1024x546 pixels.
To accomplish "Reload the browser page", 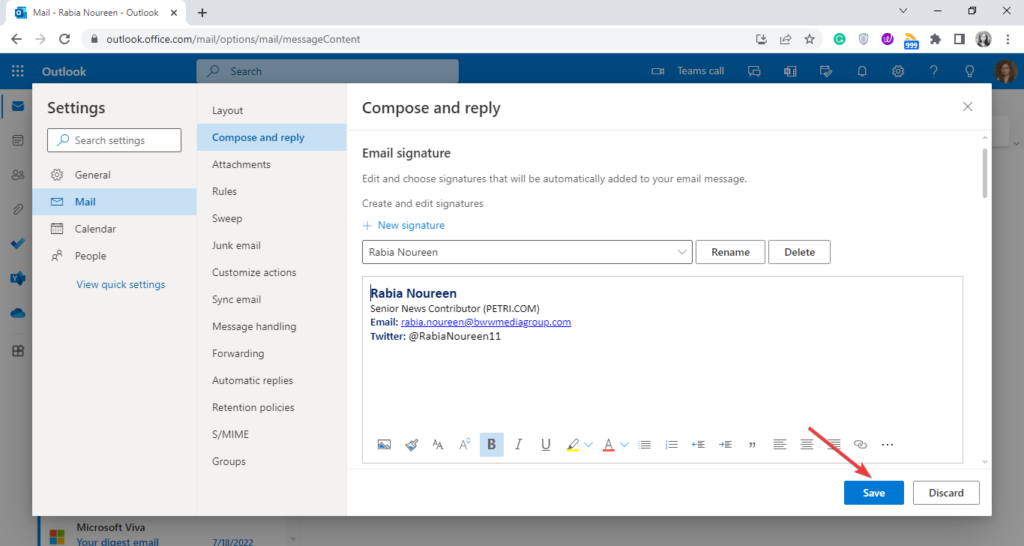I will pos(64,39).
